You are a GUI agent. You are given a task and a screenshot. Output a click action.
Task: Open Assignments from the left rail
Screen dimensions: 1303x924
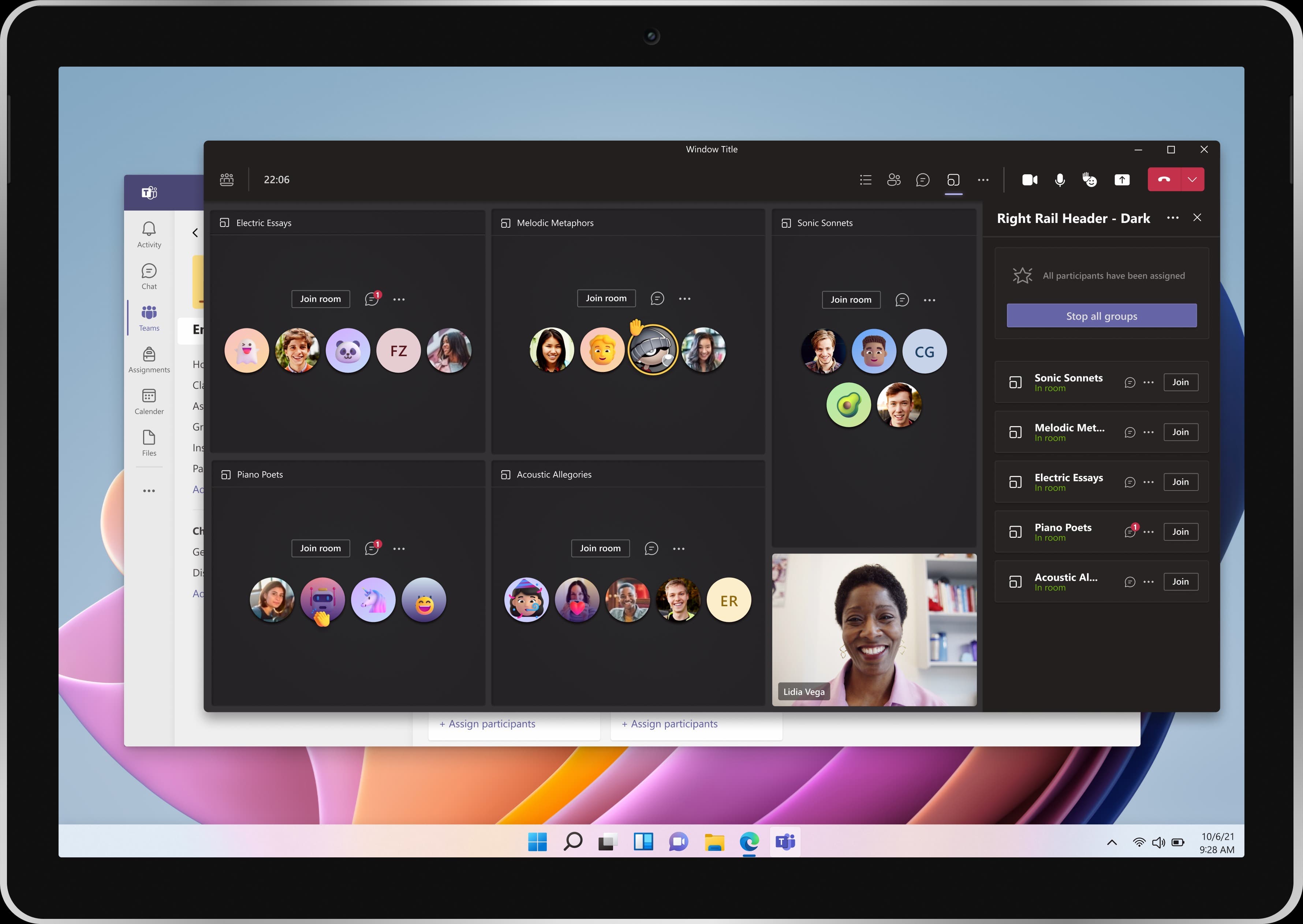149,359
